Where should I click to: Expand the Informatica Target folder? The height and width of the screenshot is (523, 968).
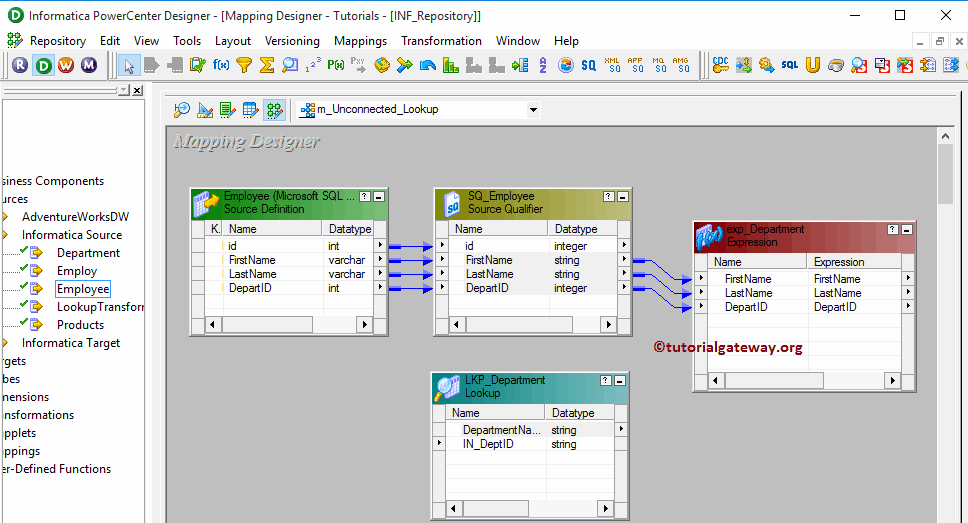[x=5, y=343]
